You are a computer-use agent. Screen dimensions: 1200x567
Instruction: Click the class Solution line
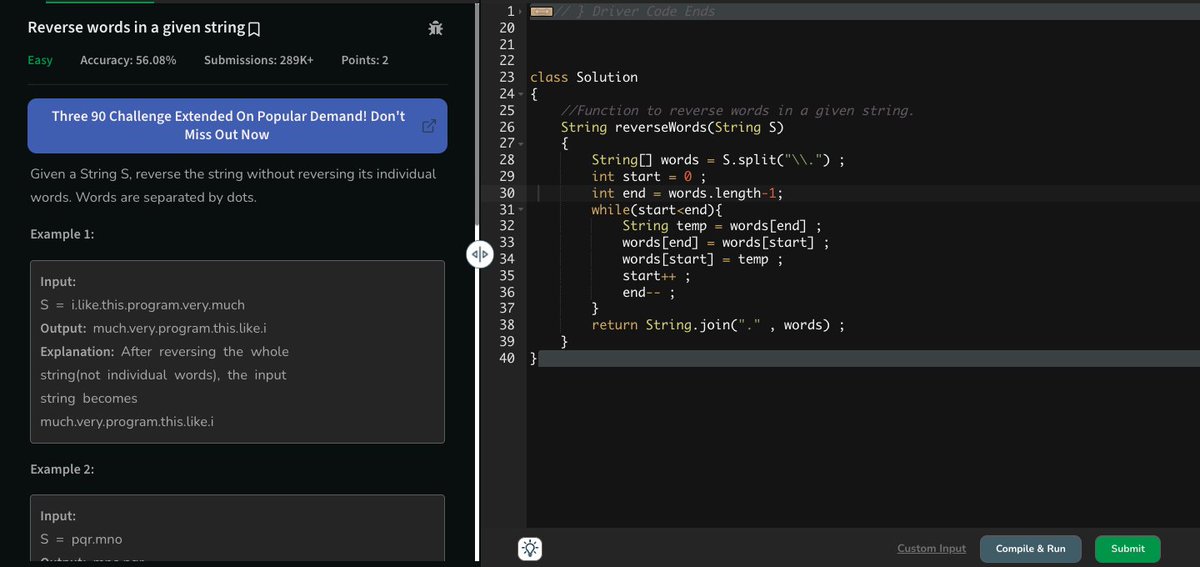(583, 78)
